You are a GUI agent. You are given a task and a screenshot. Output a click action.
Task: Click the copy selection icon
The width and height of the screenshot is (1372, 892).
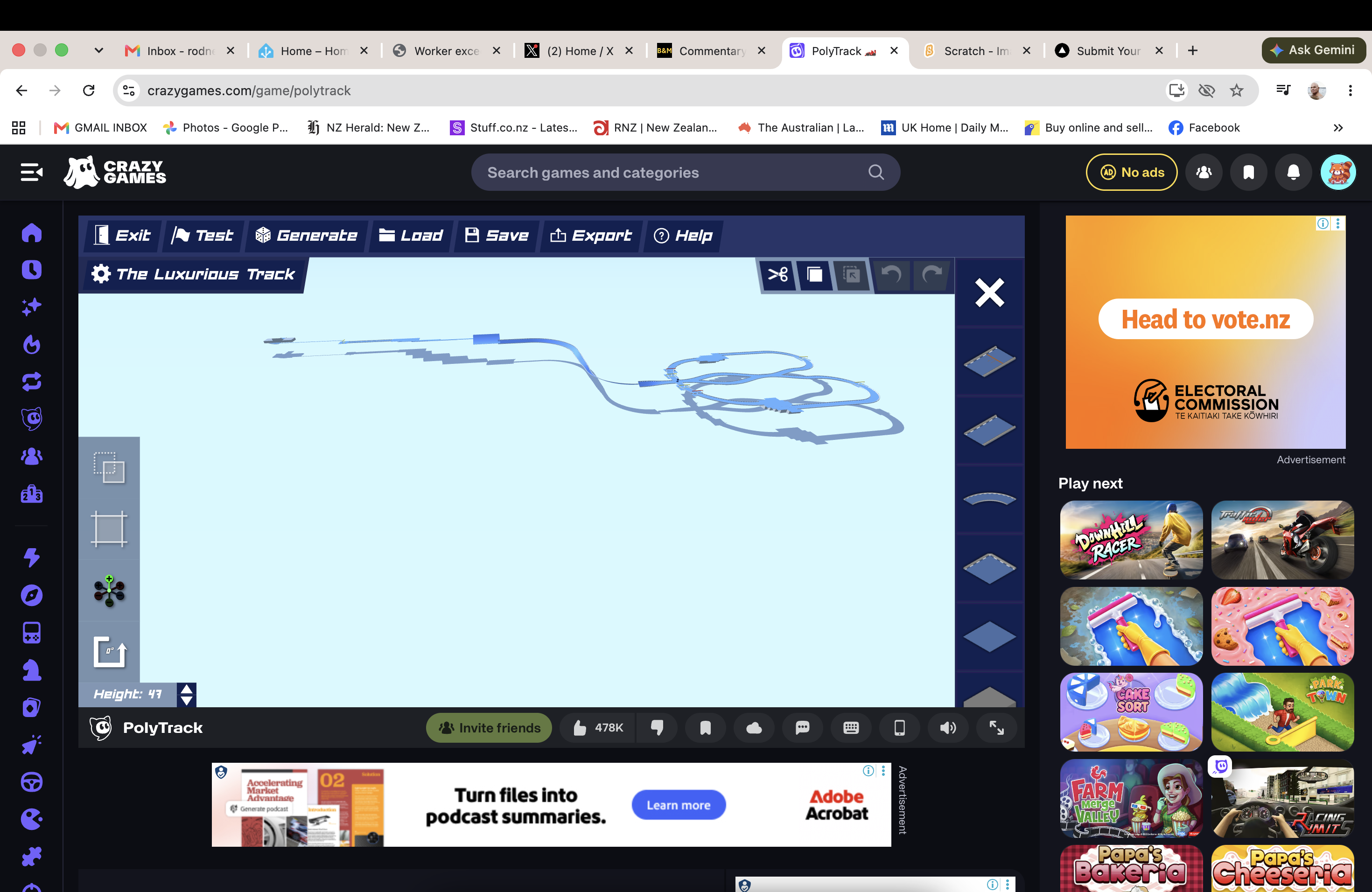[x=814, y=274]
